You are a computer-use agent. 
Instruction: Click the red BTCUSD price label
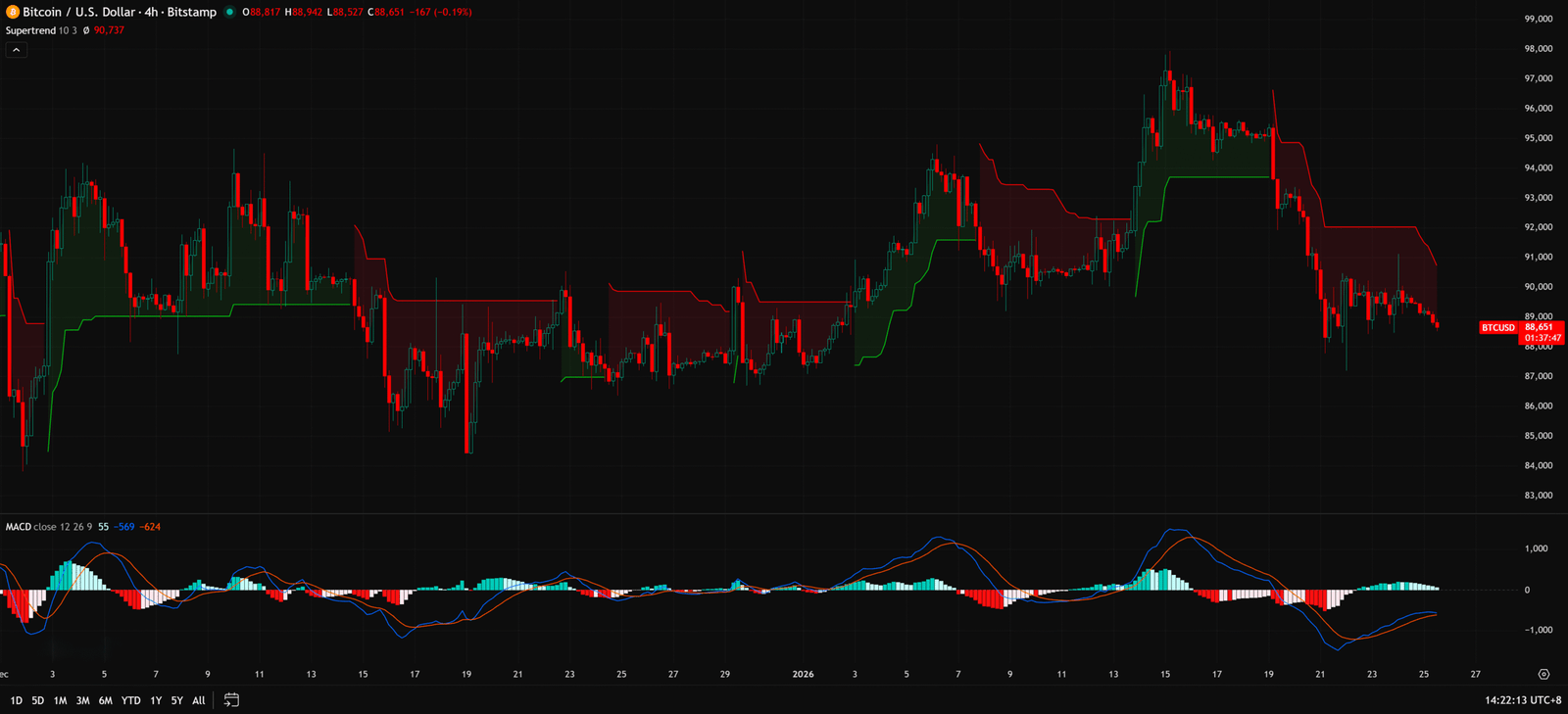pos(1497,328)
